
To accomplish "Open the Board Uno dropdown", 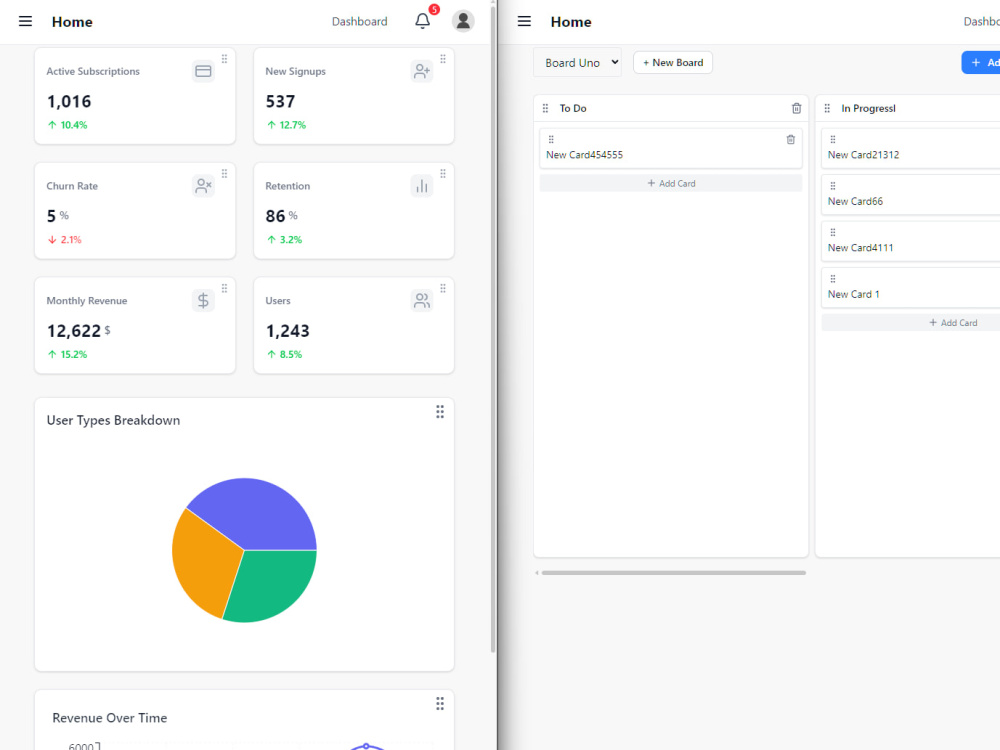I will click(x=578, y=62).
